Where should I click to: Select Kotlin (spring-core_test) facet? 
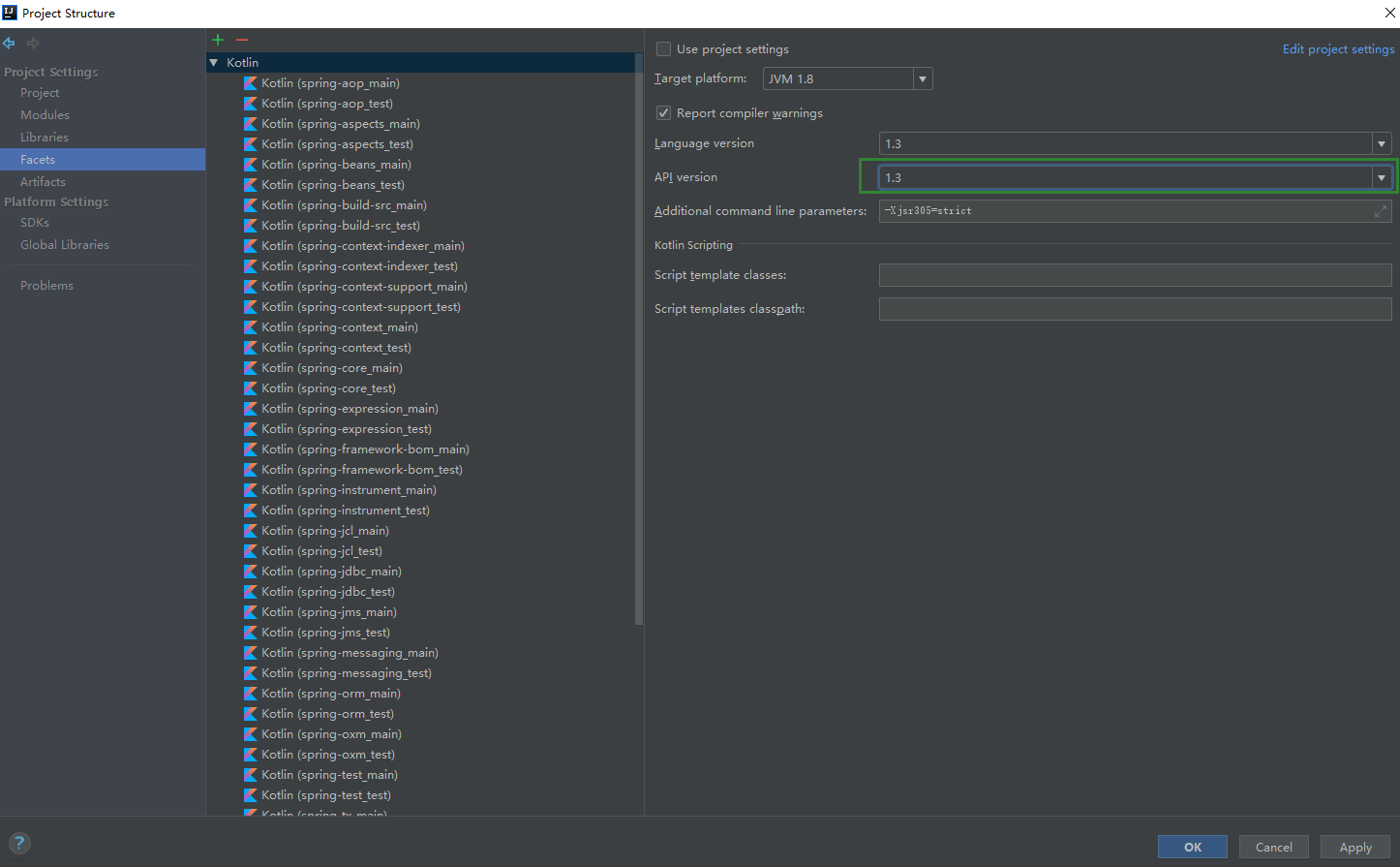tap(328, 388)
